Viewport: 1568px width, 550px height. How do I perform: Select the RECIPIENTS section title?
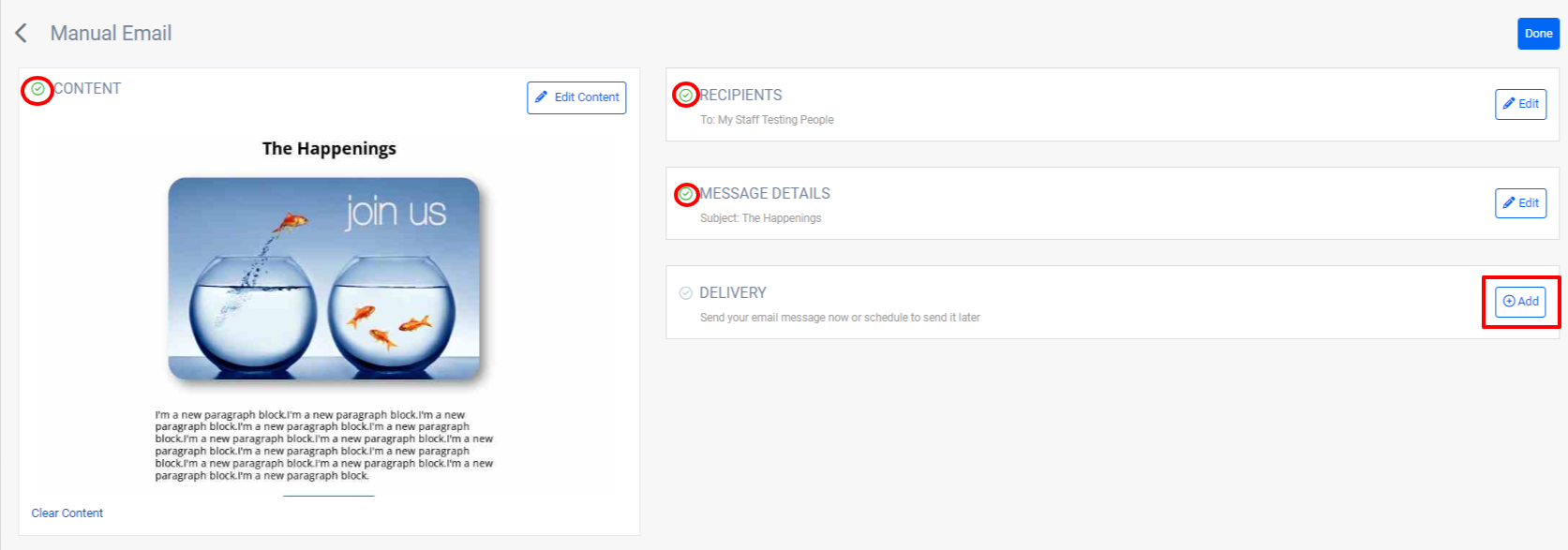[x=740, y=96]
